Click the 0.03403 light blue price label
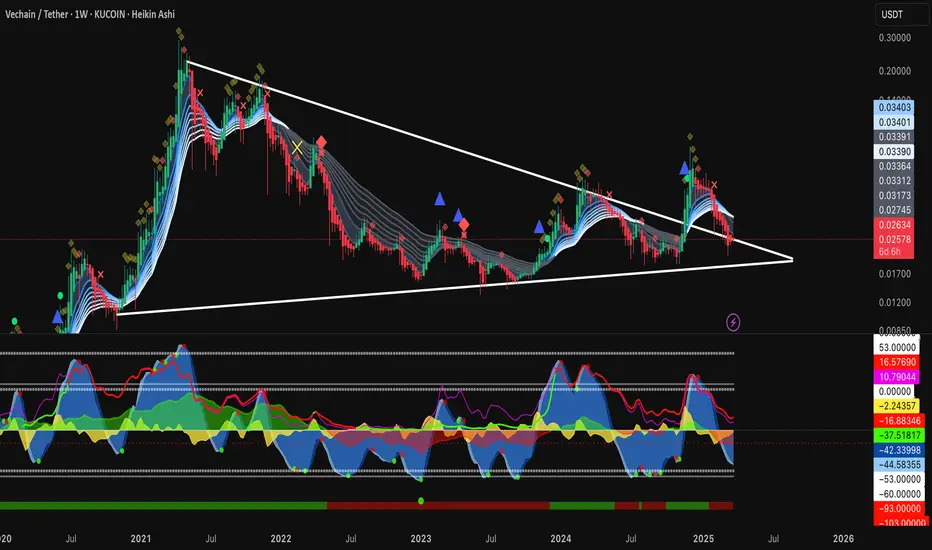The height and width of the screenshot is (550, 932). point(894,108)
